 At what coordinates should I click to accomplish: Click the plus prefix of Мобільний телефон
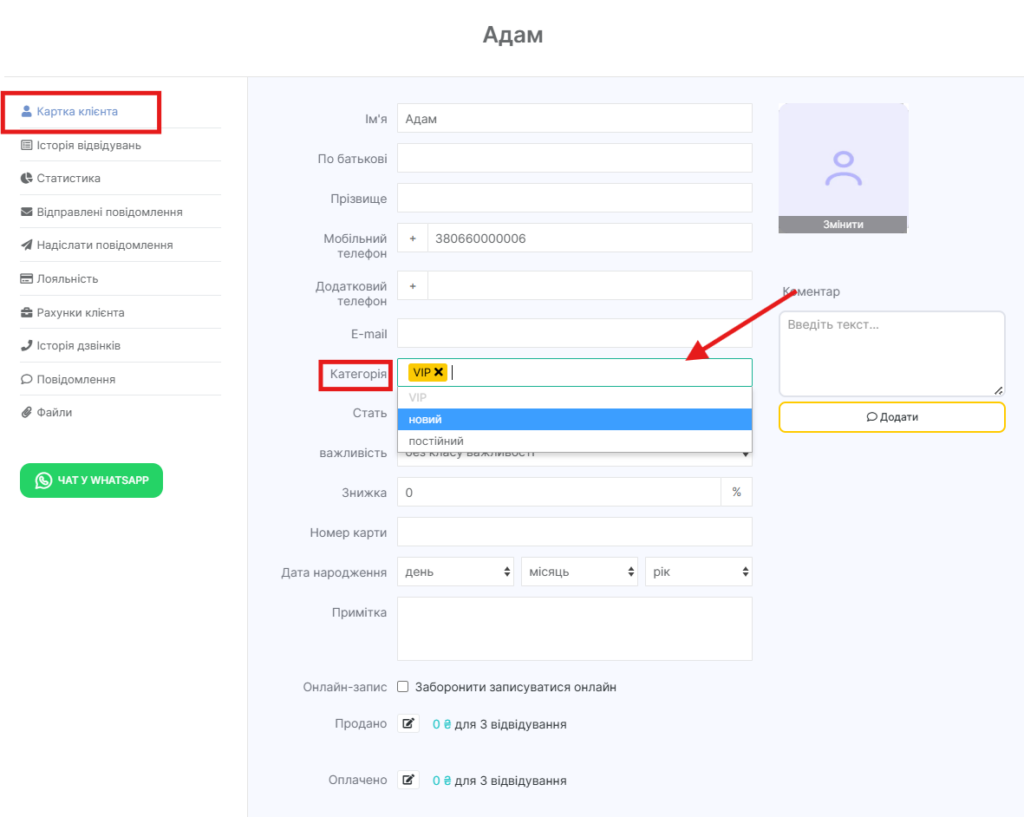(412, 239)
